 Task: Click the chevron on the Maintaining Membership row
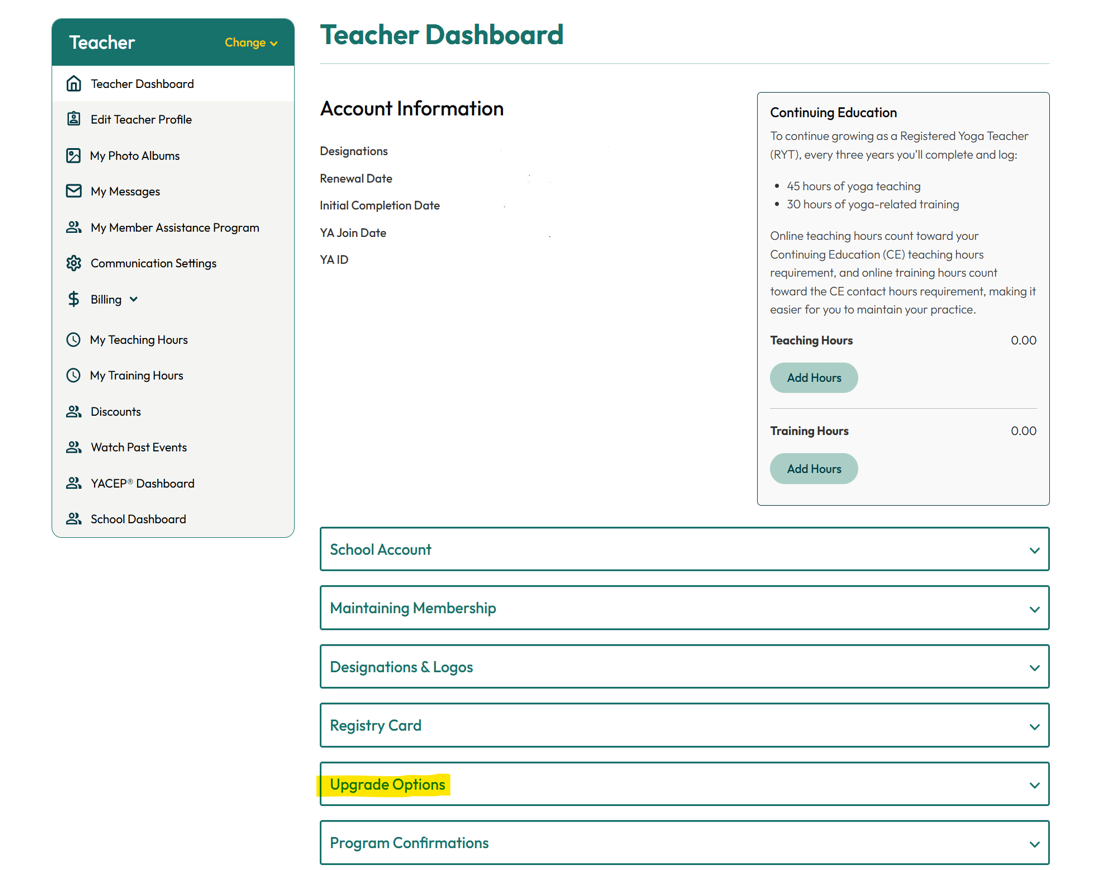click(1034, 610)
